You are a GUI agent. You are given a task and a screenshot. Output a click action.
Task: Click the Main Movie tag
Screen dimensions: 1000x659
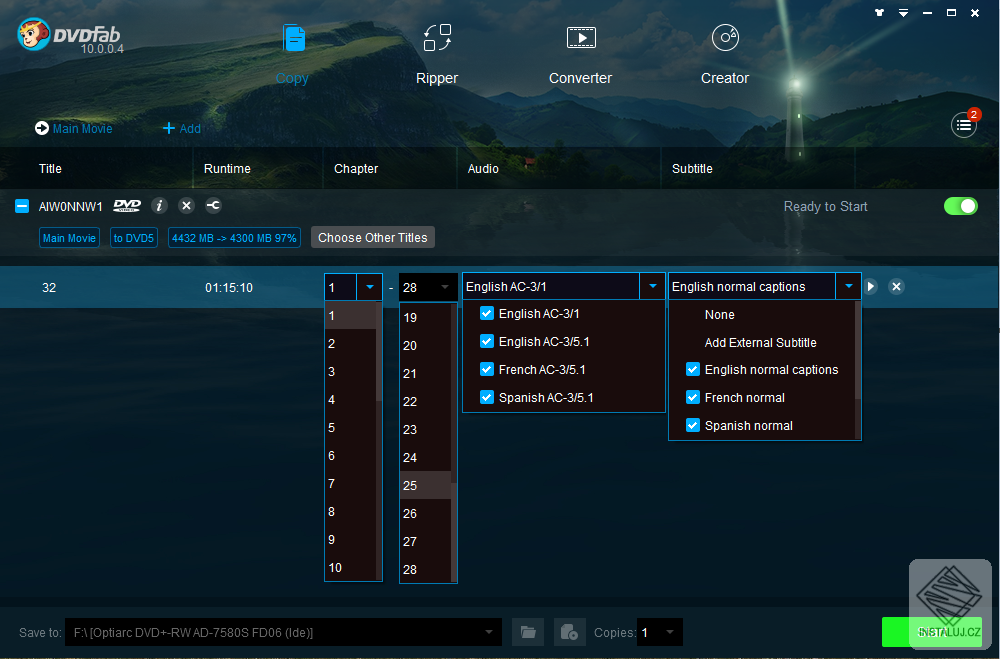[x=69, y=238]
